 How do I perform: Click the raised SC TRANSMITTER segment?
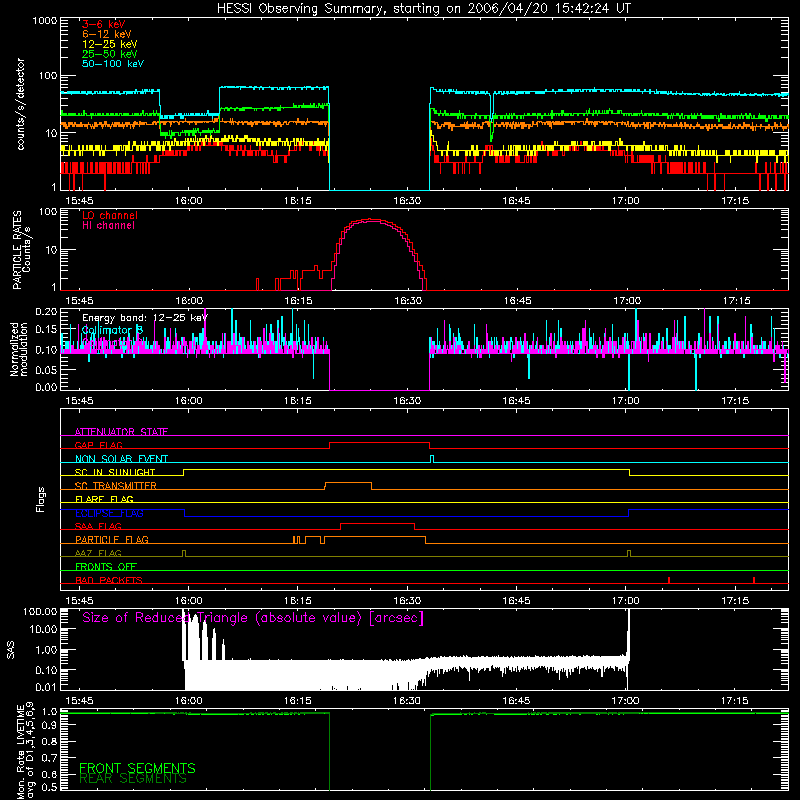pyautogui.click(x=348, y=483)
